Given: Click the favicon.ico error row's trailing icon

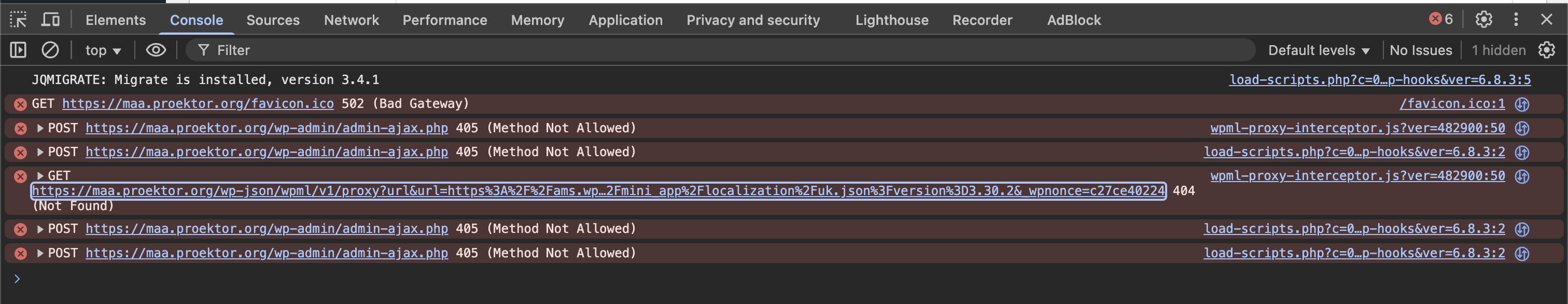Looking at the screenshot, I should [x=1522, y=104].
